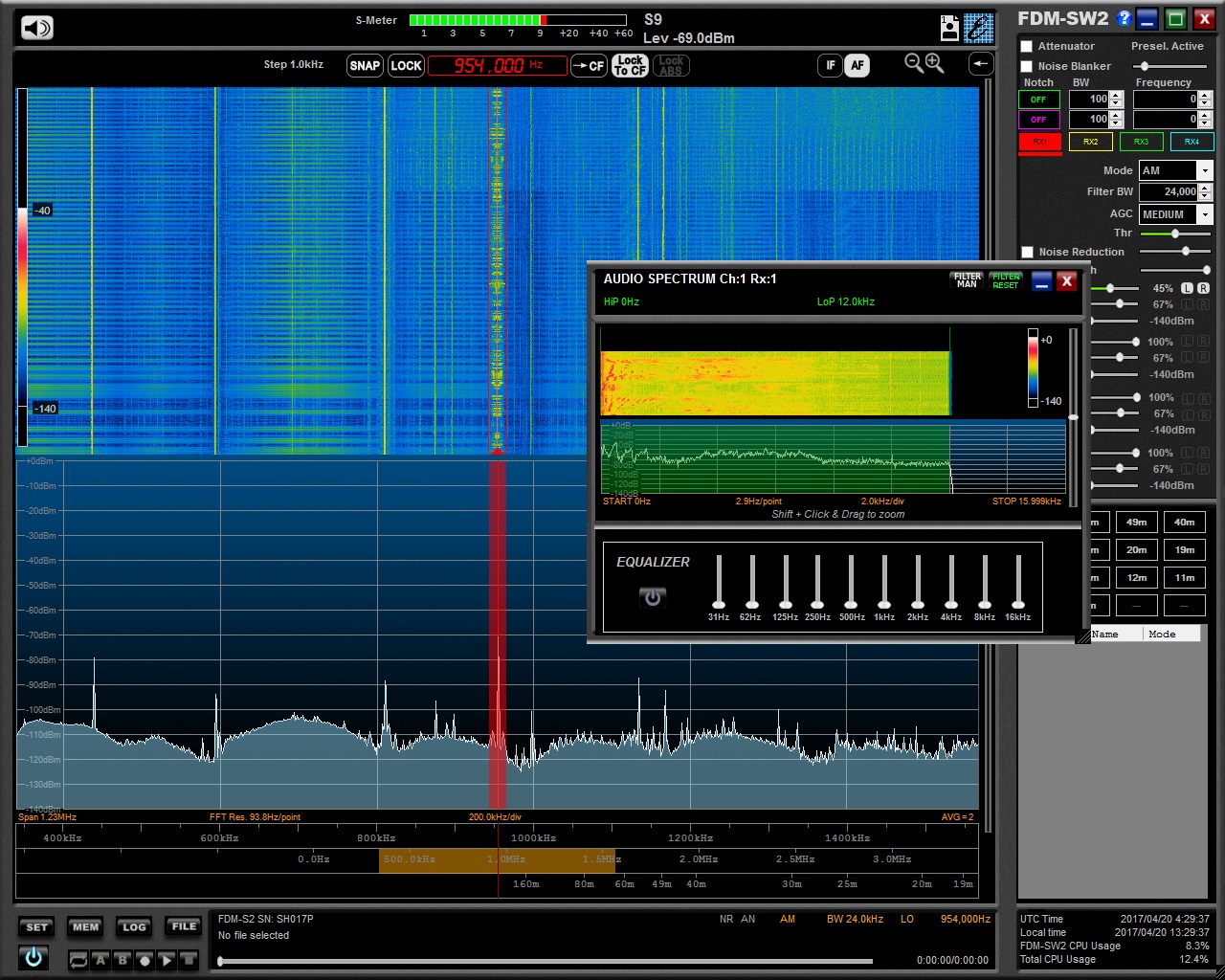Toggle L channel on the 45% row
The width and height of the screenshot is (1225, 980).
point(1187,288)
